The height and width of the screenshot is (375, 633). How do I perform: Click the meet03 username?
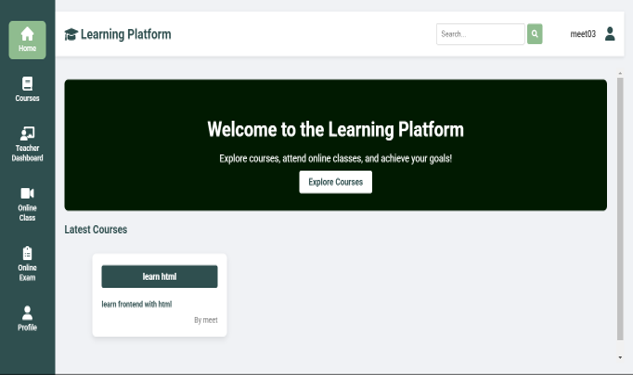583,34
